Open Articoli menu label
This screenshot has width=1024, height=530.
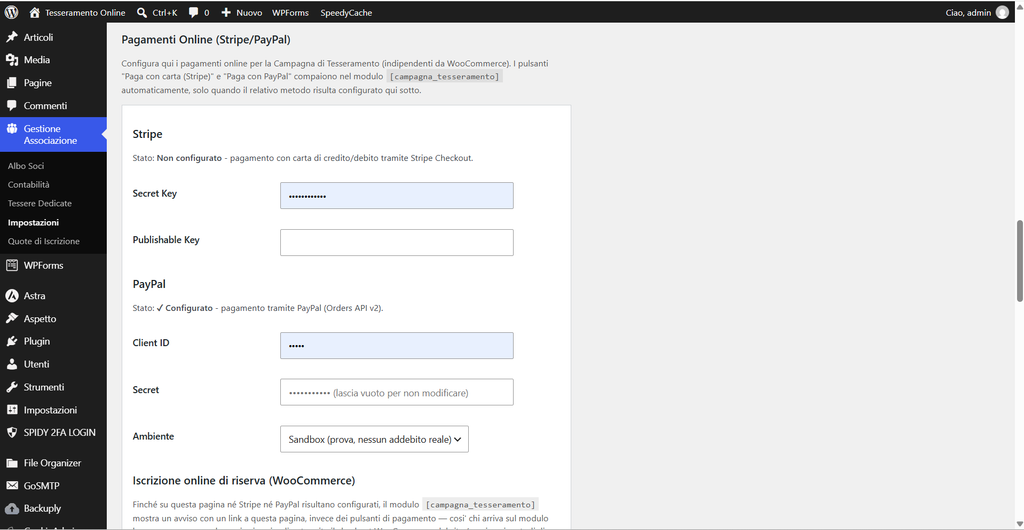[39, 37]
